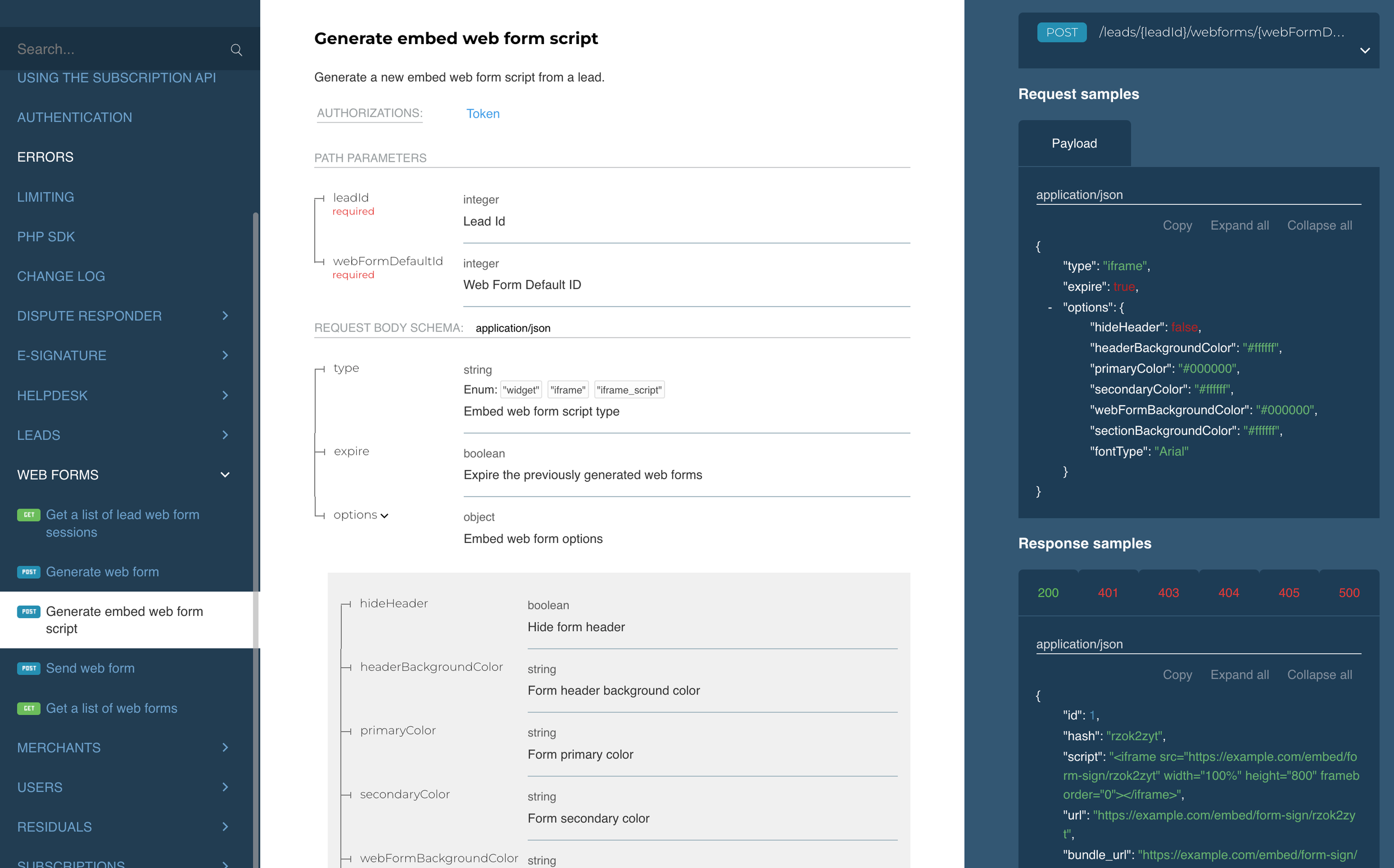Select the 404 response tab

click(1228, 592)
